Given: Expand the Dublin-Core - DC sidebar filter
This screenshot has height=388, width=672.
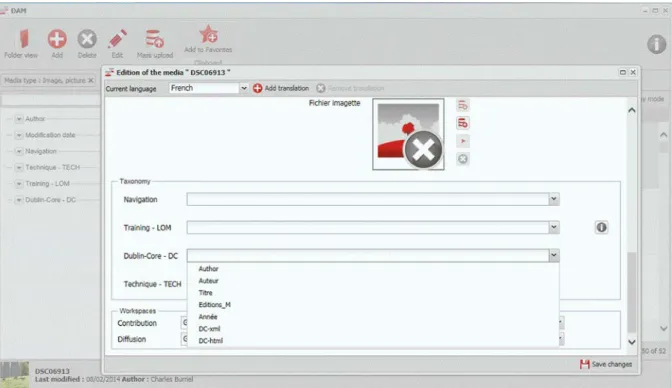Looking at the screenshot, I should pyautogui.click(x=19, y=200).
